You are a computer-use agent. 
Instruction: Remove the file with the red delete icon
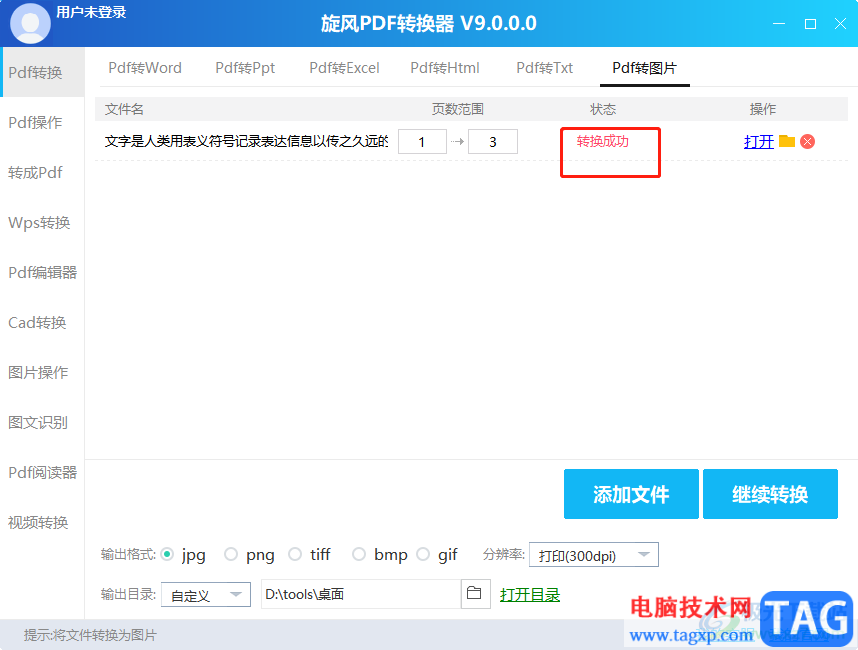[807, 142]
